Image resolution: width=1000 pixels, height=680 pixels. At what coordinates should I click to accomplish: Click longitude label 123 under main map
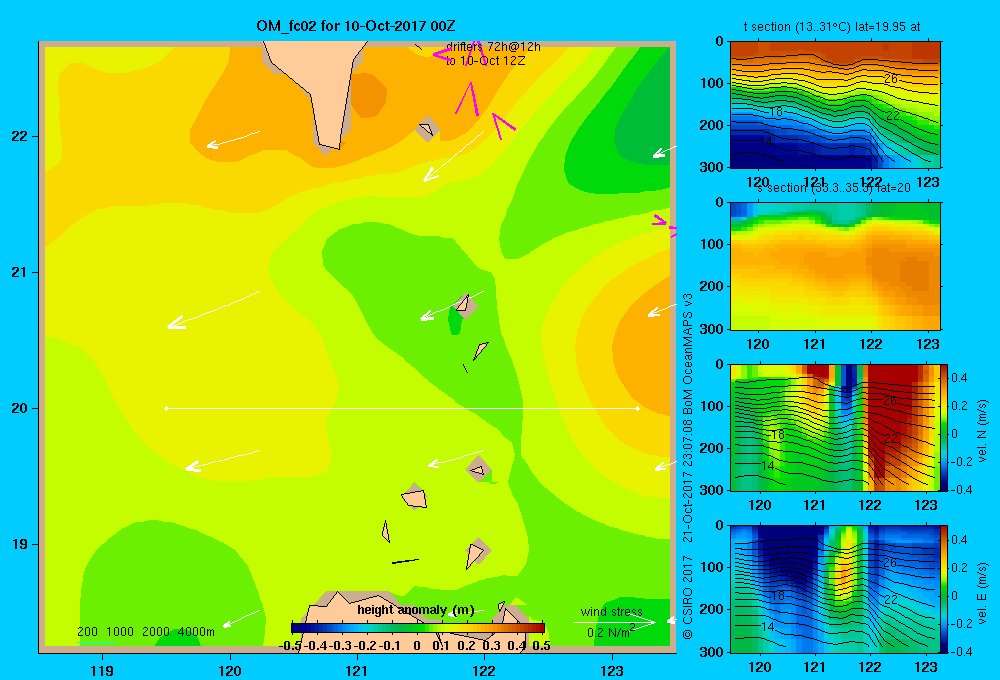tap(612, 670)
